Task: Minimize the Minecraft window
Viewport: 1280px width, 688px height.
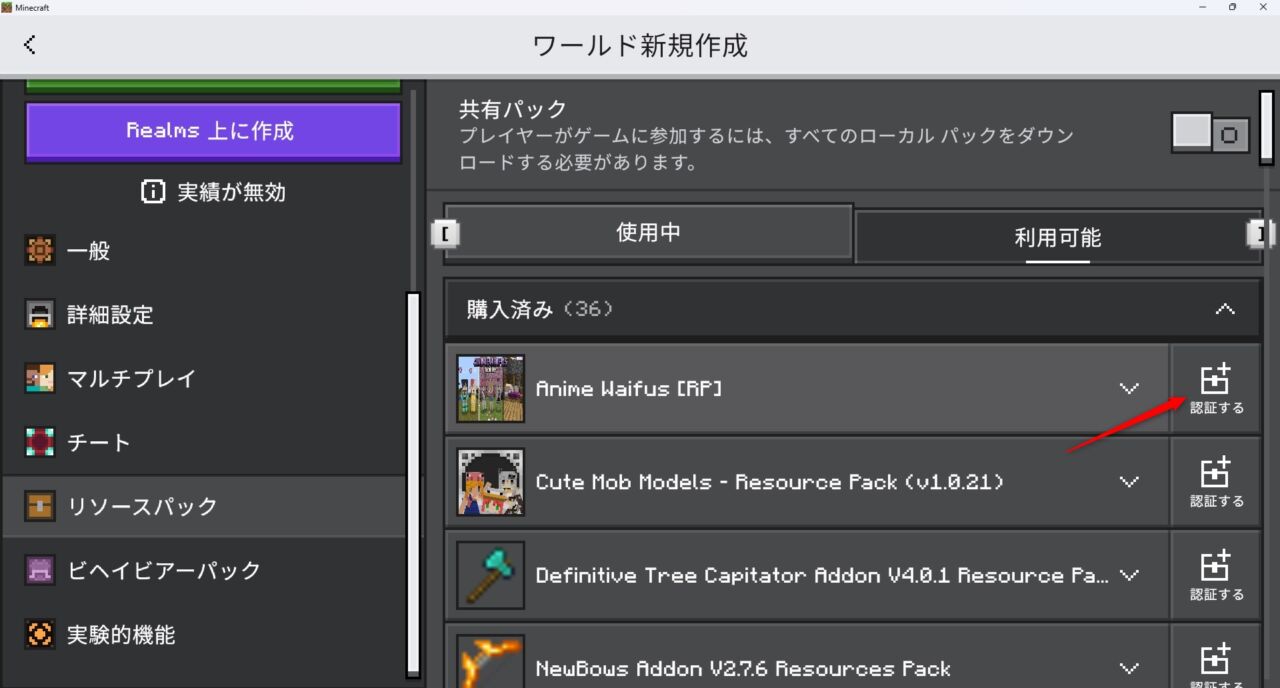Action: point(1201,7)
